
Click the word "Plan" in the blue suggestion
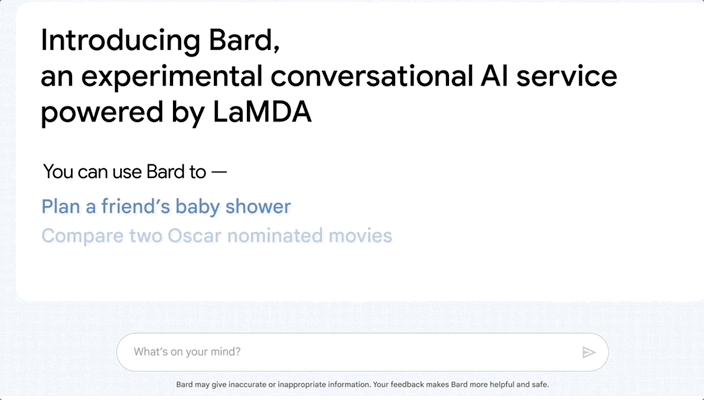60,207
